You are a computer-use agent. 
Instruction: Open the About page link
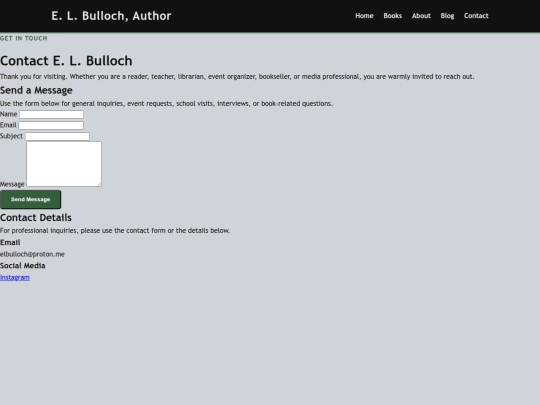point(421,16)
